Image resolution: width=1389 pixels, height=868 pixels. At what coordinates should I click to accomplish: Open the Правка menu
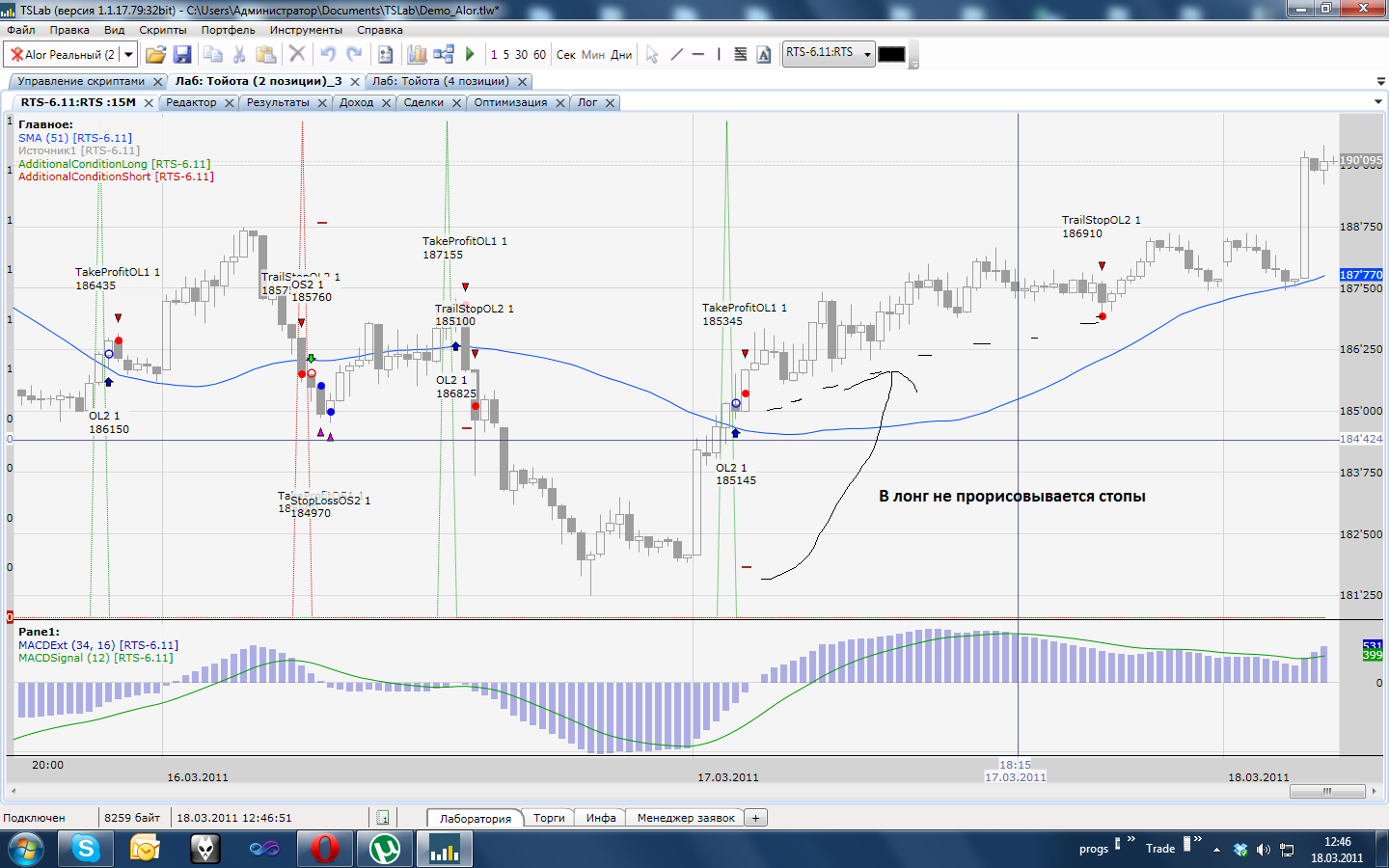(x=69, y=30)
